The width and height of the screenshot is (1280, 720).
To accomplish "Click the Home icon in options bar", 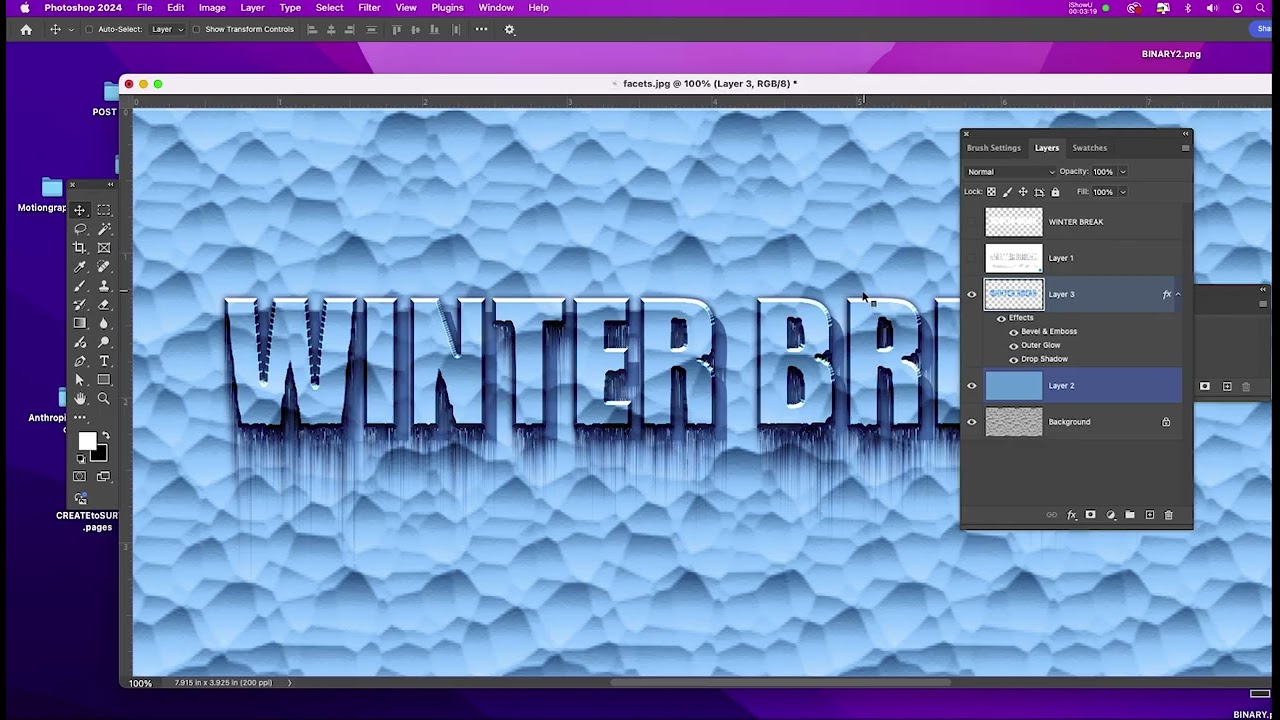I will click(x=26, y=29).
